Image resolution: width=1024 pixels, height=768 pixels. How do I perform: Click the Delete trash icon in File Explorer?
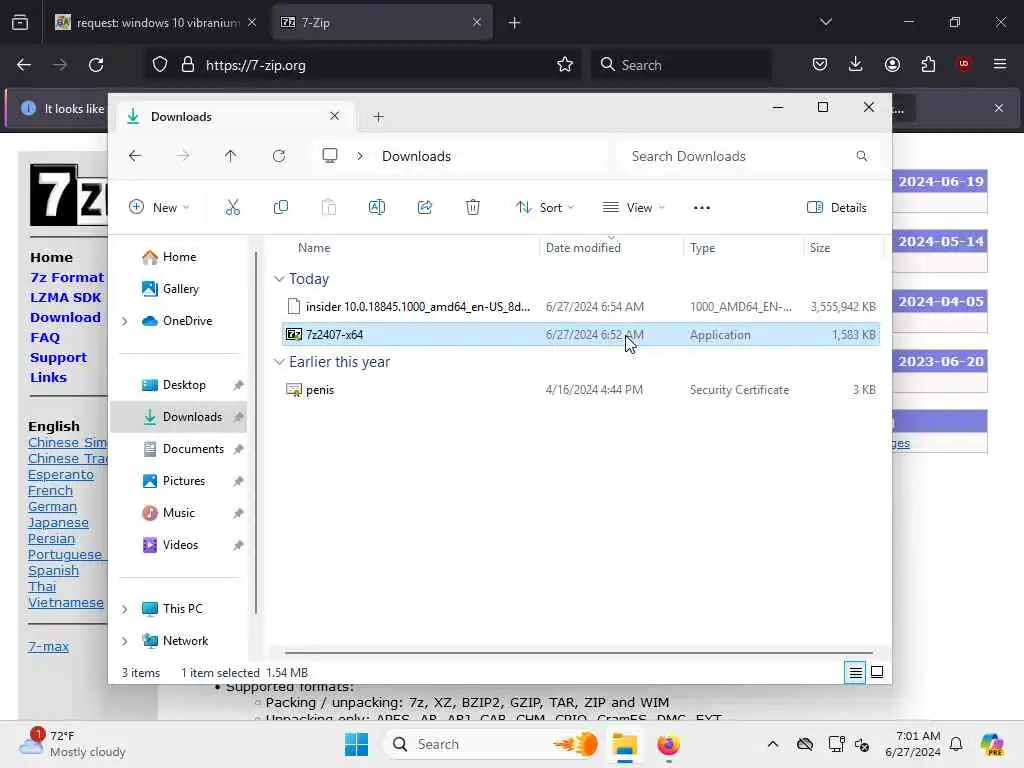pos(473,208)
